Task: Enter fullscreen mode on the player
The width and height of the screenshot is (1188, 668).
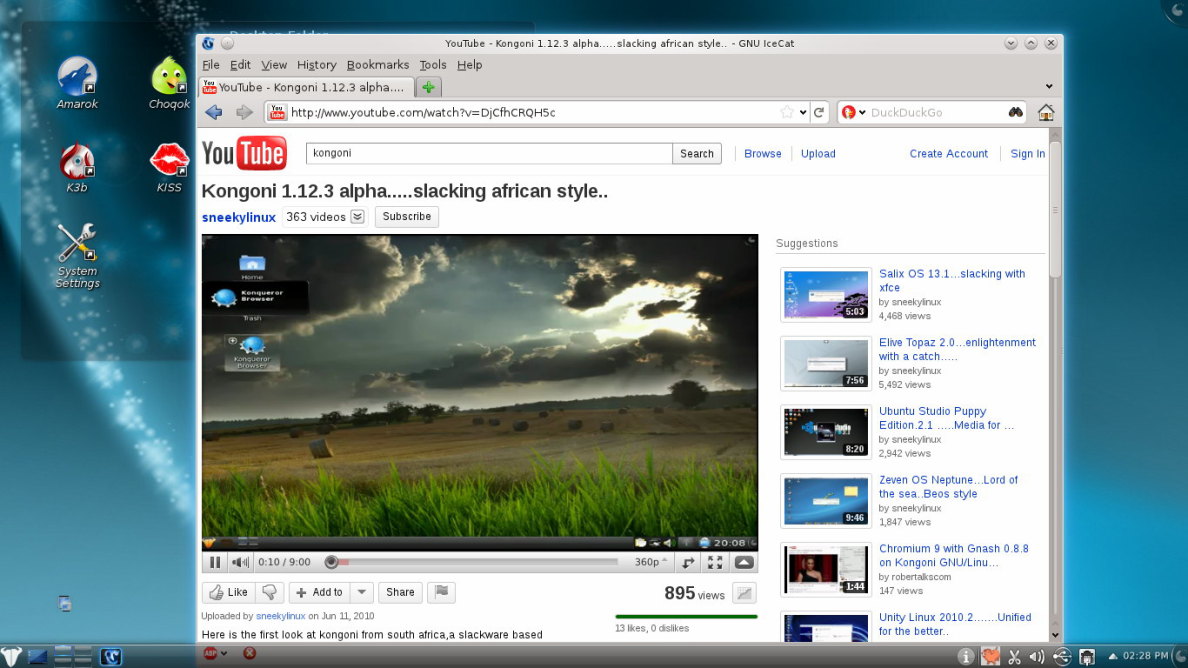Action: pyautogui.click(x=716, y=562)
